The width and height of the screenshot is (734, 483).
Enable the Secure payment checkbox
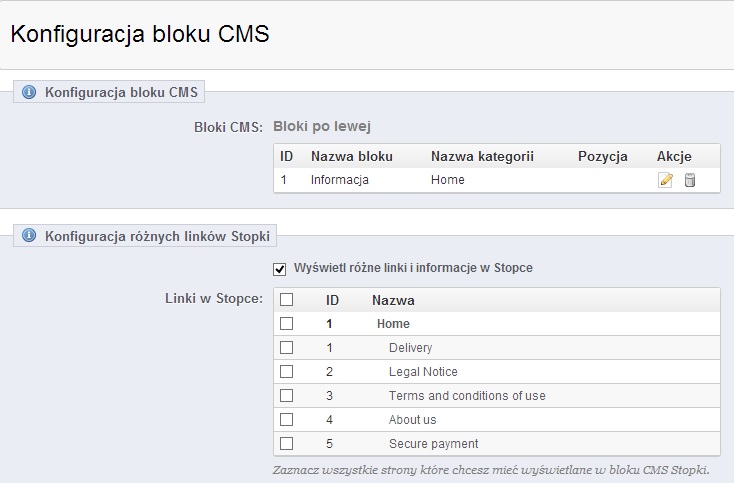pyautogui.click(x=287, y=444)
